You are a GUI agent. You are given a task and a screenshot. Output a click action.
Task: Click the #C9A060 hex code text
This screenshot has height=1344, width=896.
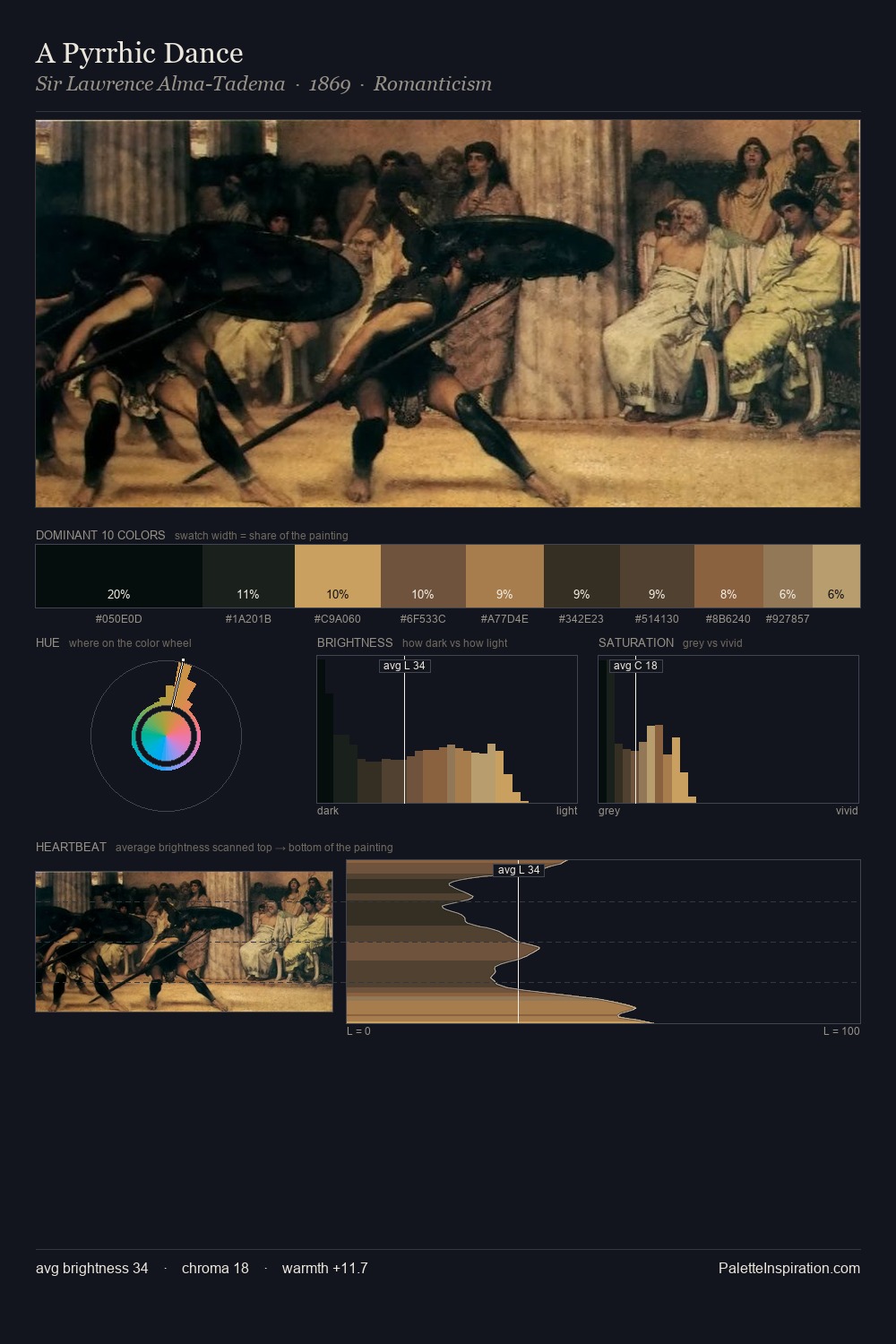[x=338, y=619]
